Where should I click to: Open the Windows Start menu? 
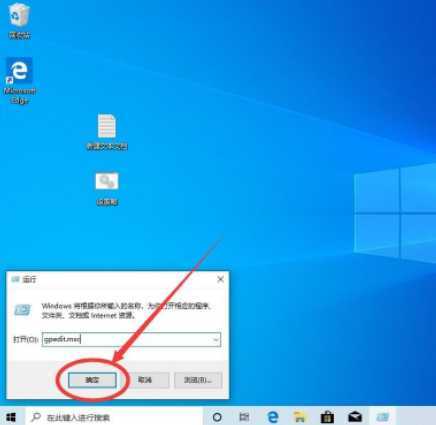point(11,417)
